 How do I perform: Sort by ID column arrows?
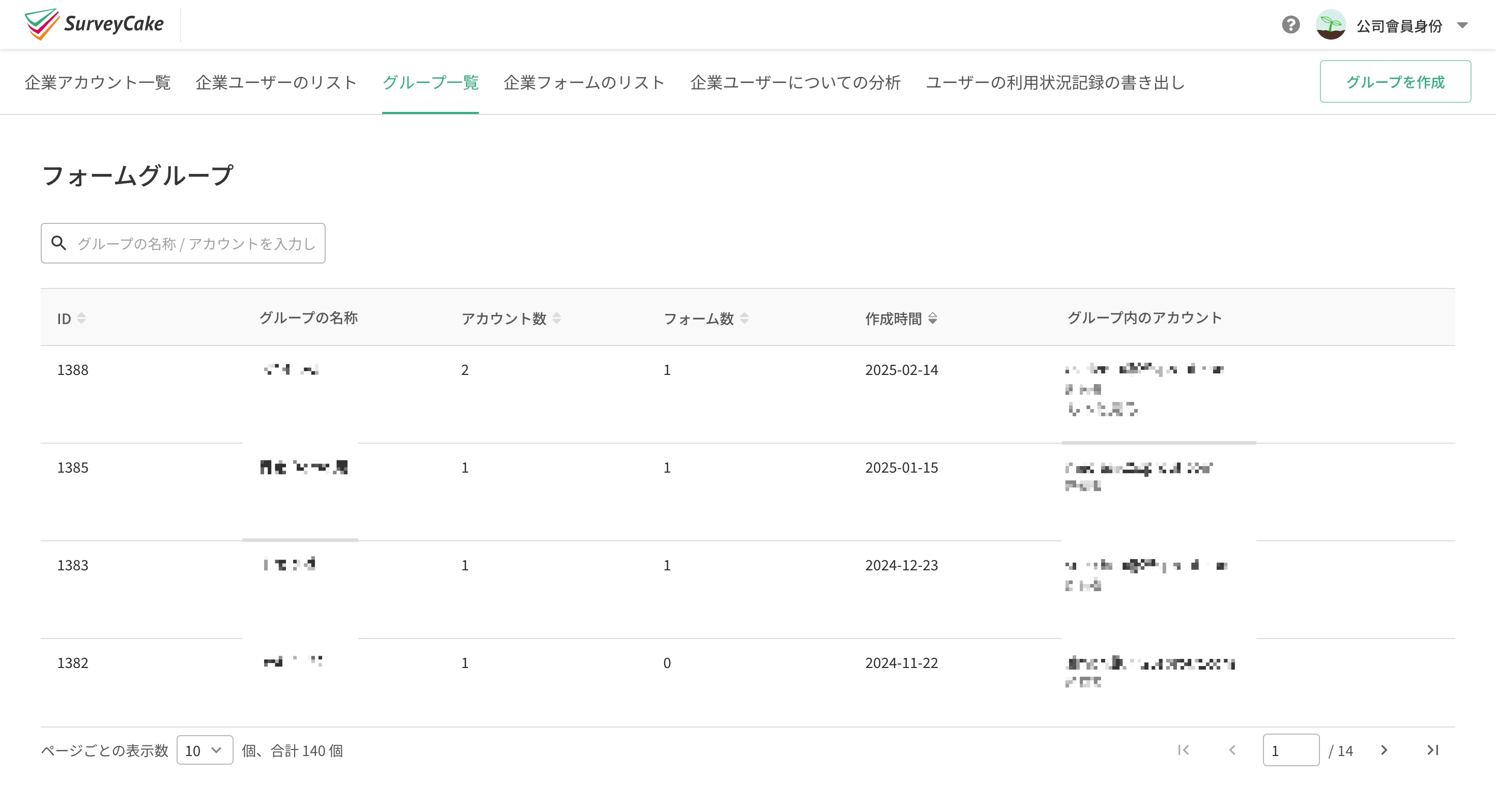coord(81,318)
